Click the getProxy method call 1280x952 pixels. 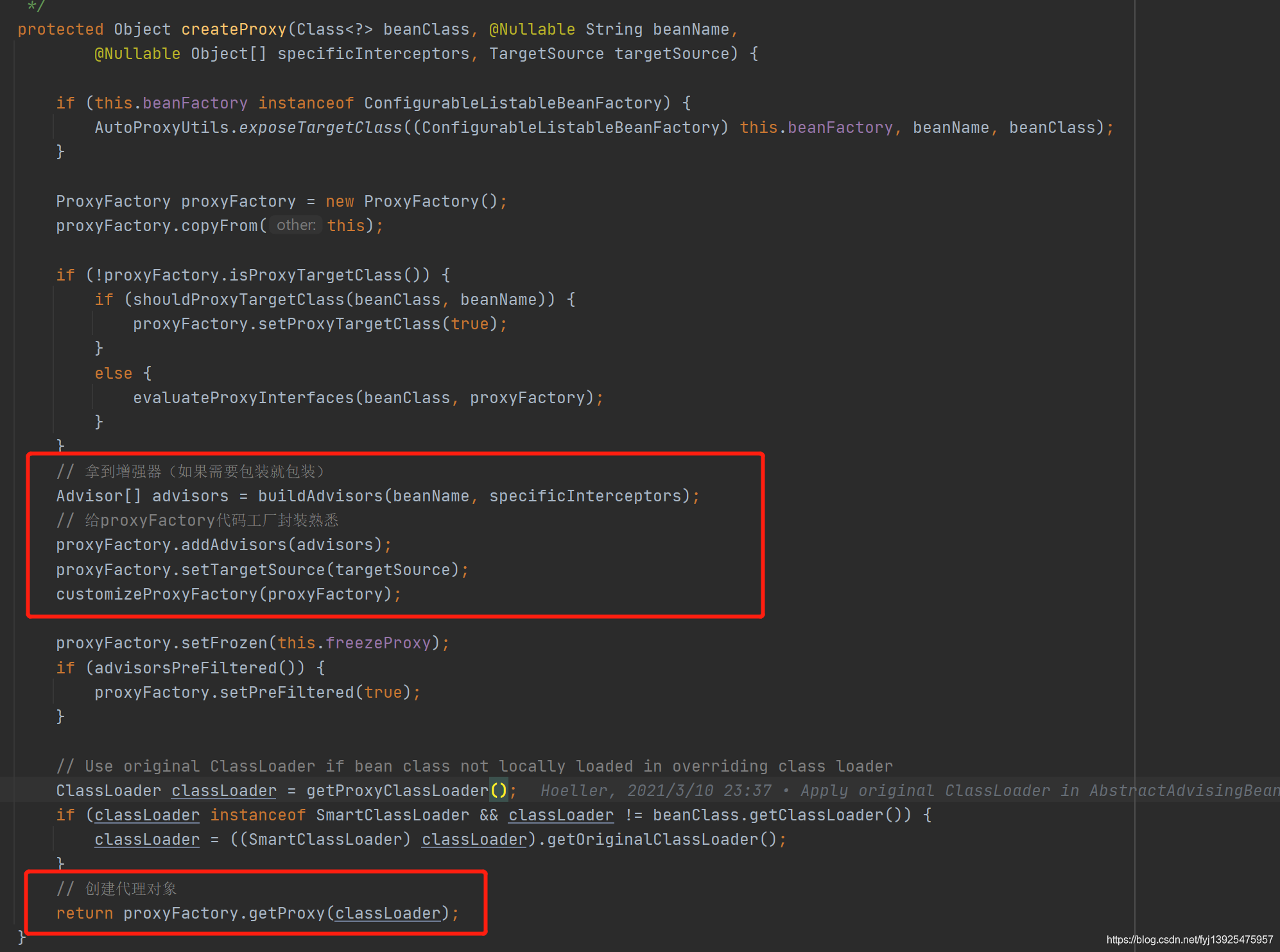click(x=287, y=913)
